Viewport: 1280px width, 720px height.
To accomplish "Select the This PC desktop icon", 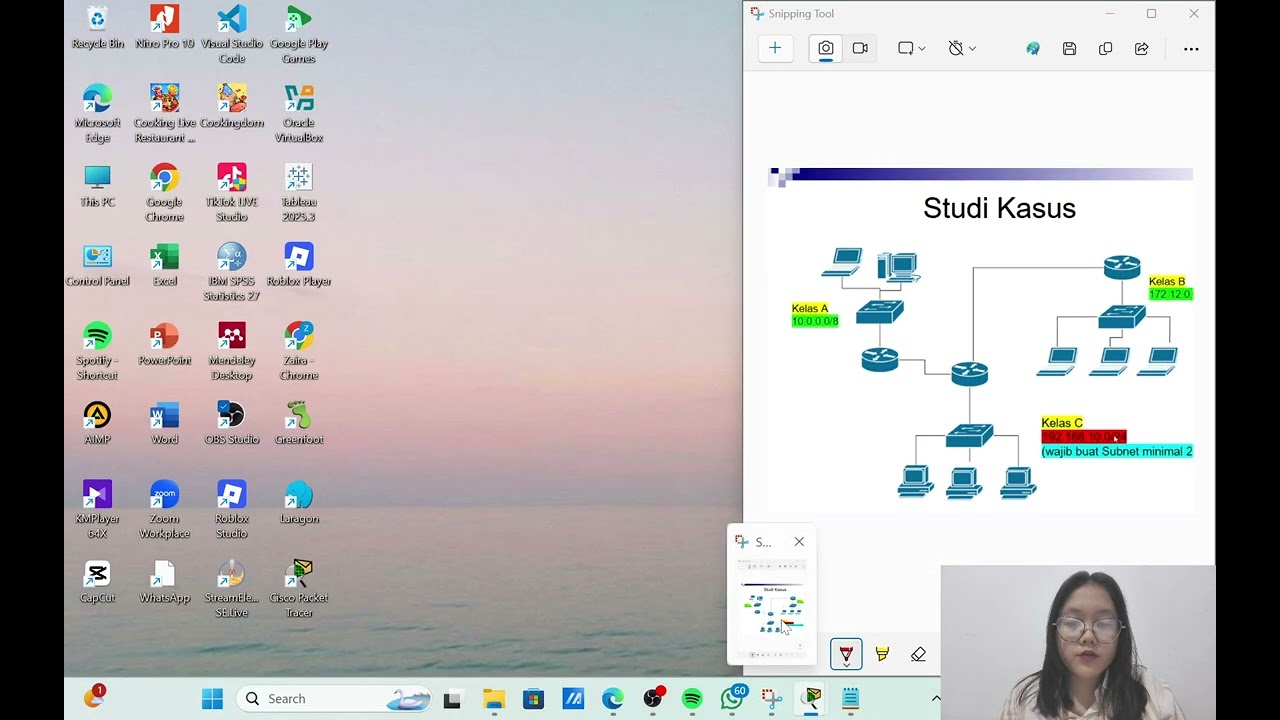I will pos(97,185).
